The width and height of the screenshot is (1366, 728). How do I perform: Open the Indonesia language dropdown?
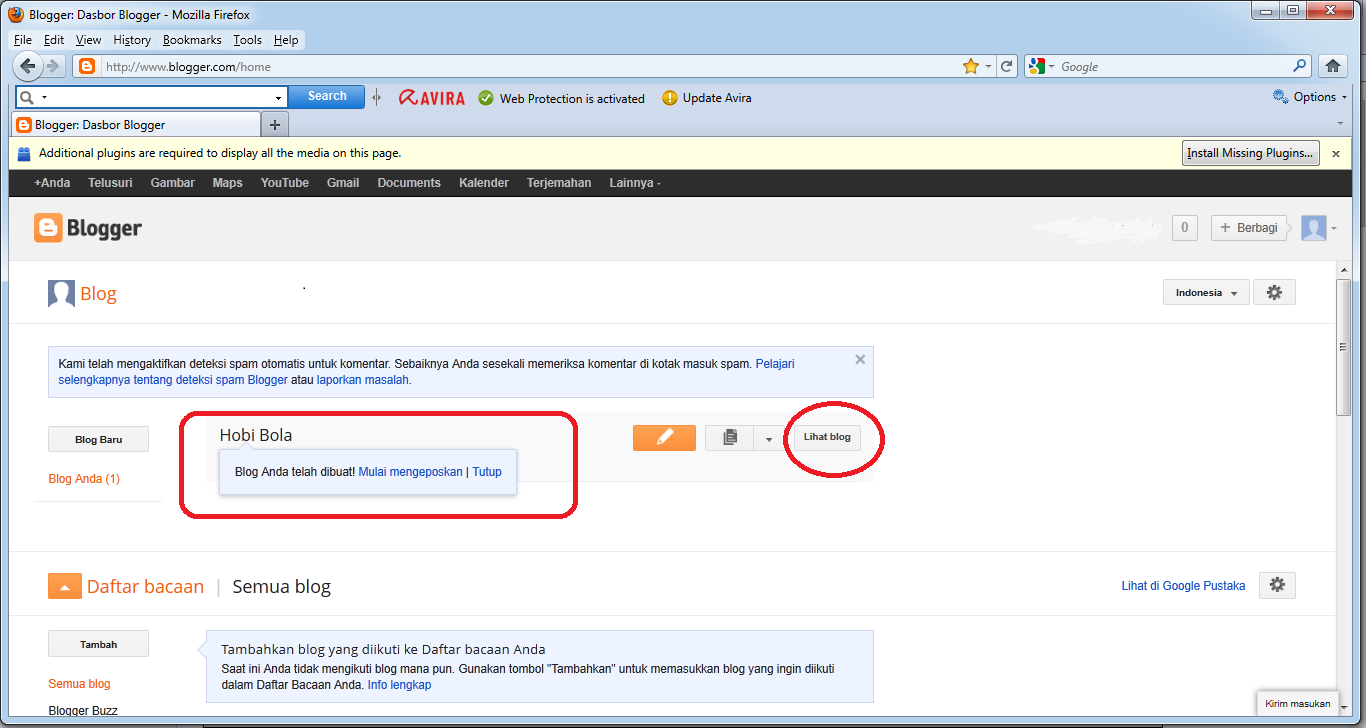point(1206,292)
